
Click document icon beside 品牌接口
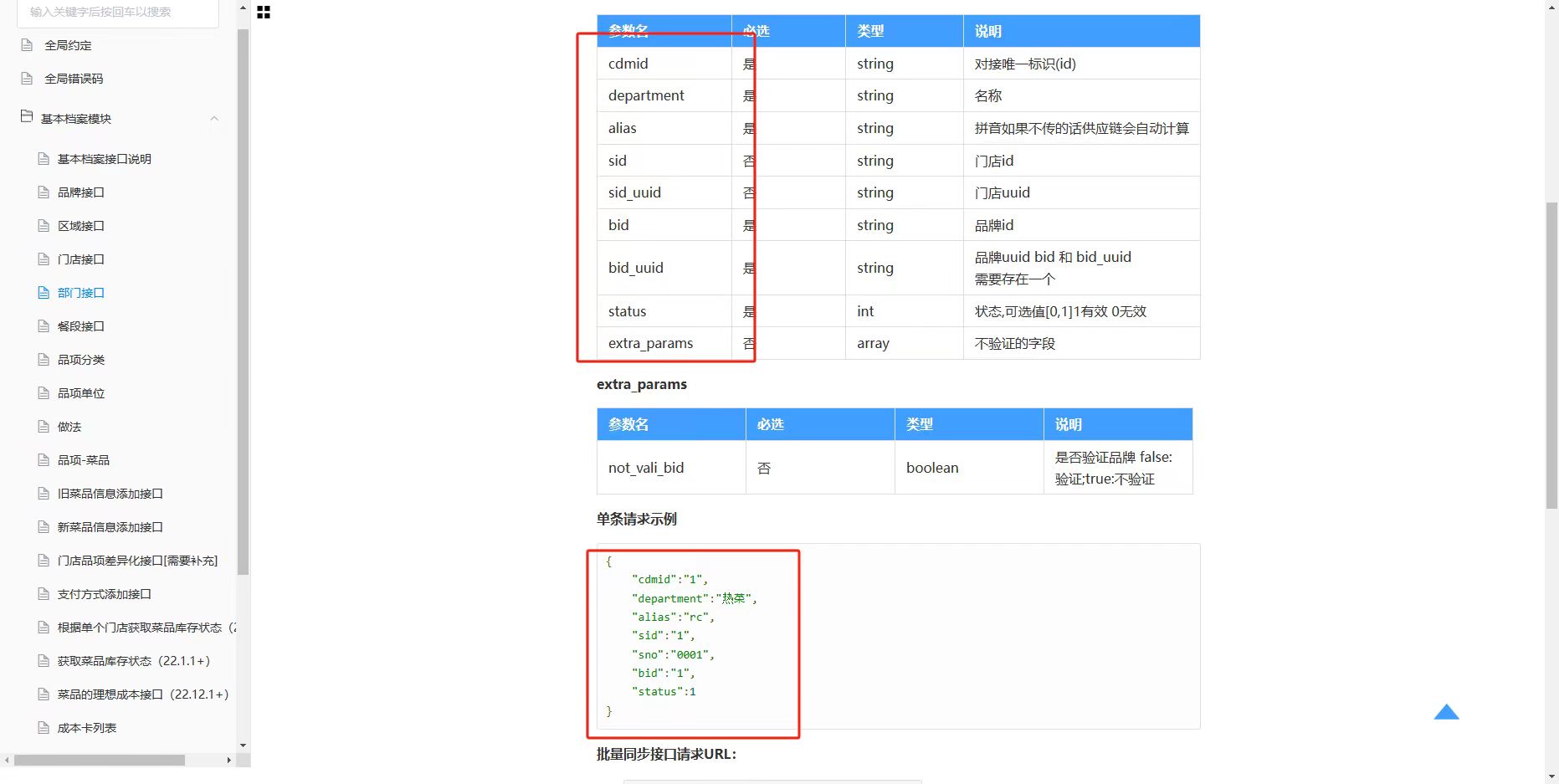tap(44, 192)
